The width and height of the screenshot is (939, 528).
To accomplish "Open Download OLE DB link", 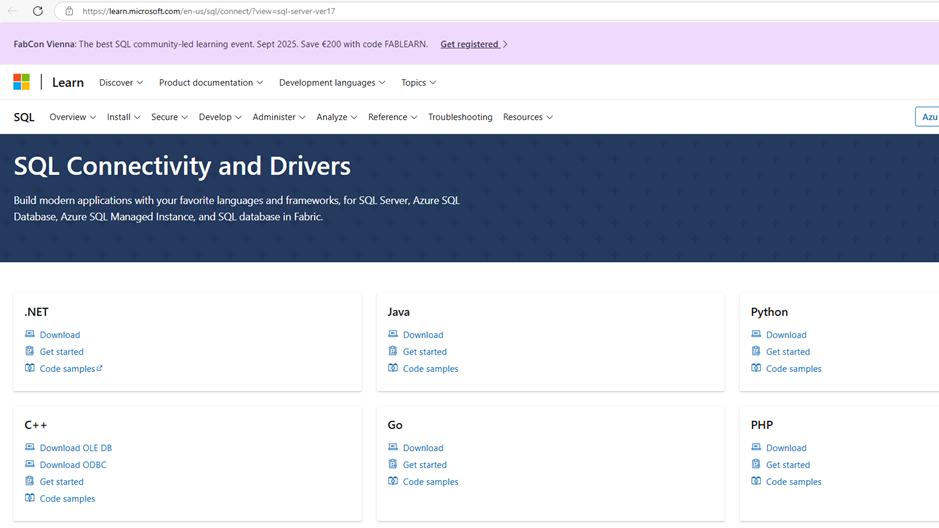I will 75,448.
